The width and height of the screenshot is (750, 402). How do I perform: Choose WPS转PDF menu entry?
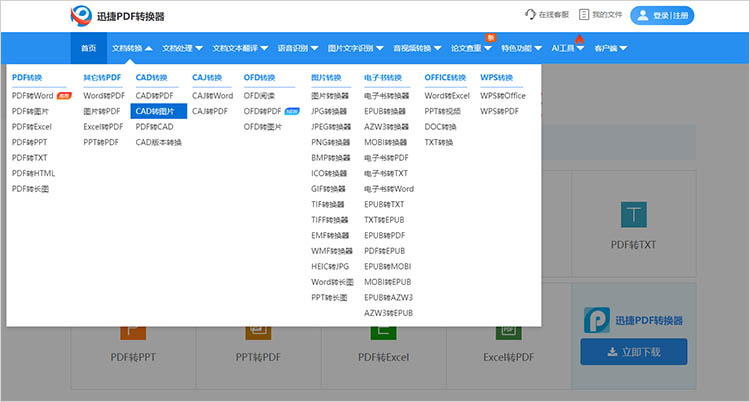499,111
